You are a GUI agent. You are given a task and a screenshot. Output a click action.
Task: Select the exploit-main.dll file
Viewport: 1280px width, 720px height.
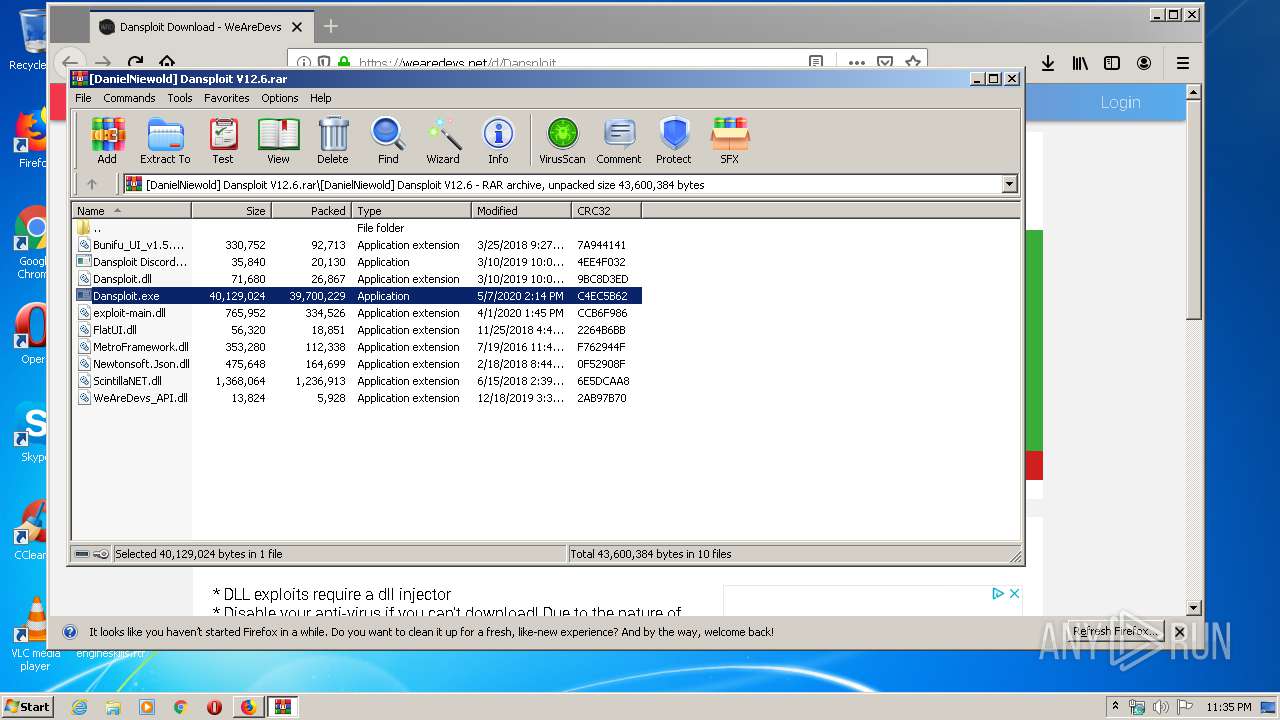point(357,313)
